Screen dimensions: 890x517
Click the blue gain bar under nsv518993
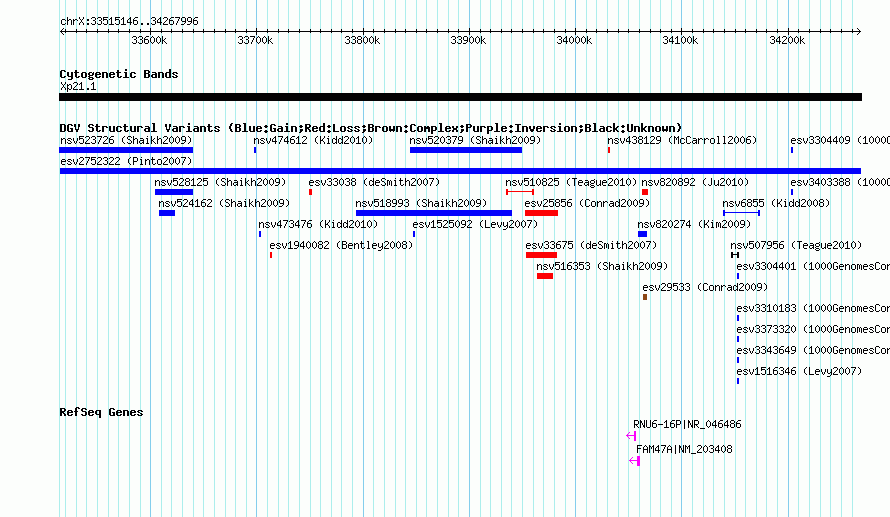pos(434,213)
